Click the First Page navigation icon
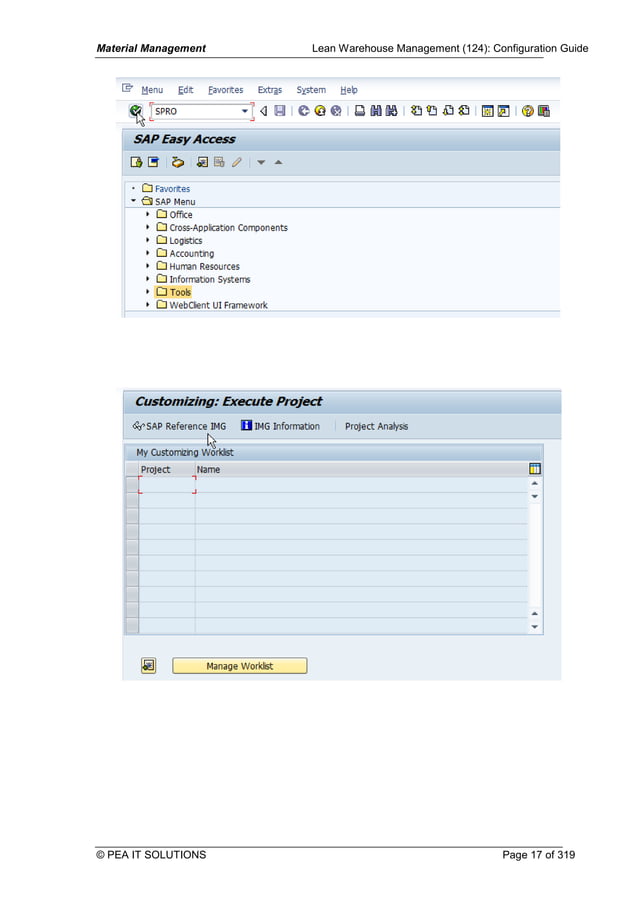The height and width of the screenshot is (903, 638). [416, 111]
